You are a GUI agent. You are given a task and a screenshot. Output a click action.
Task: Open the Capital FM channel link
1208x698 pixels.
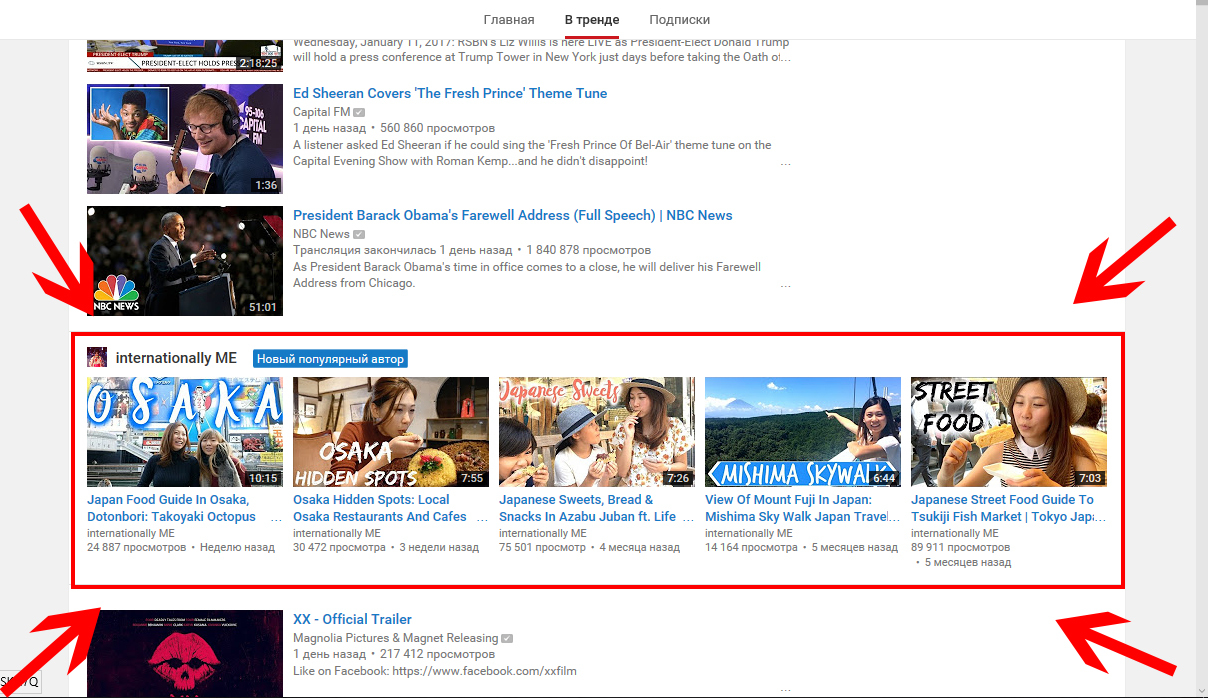321,112
